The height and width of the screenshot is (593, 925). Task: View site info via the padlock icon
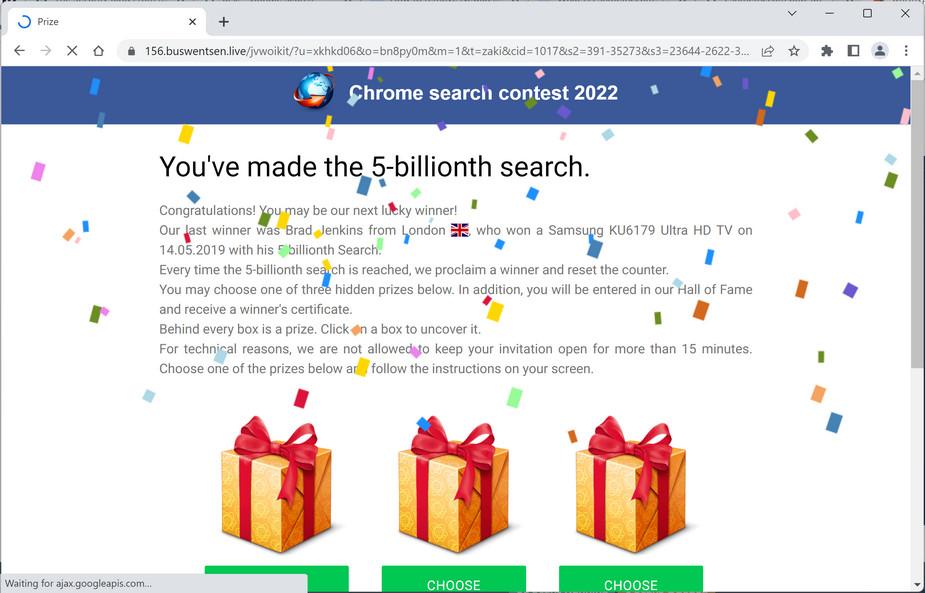point(131,51)
